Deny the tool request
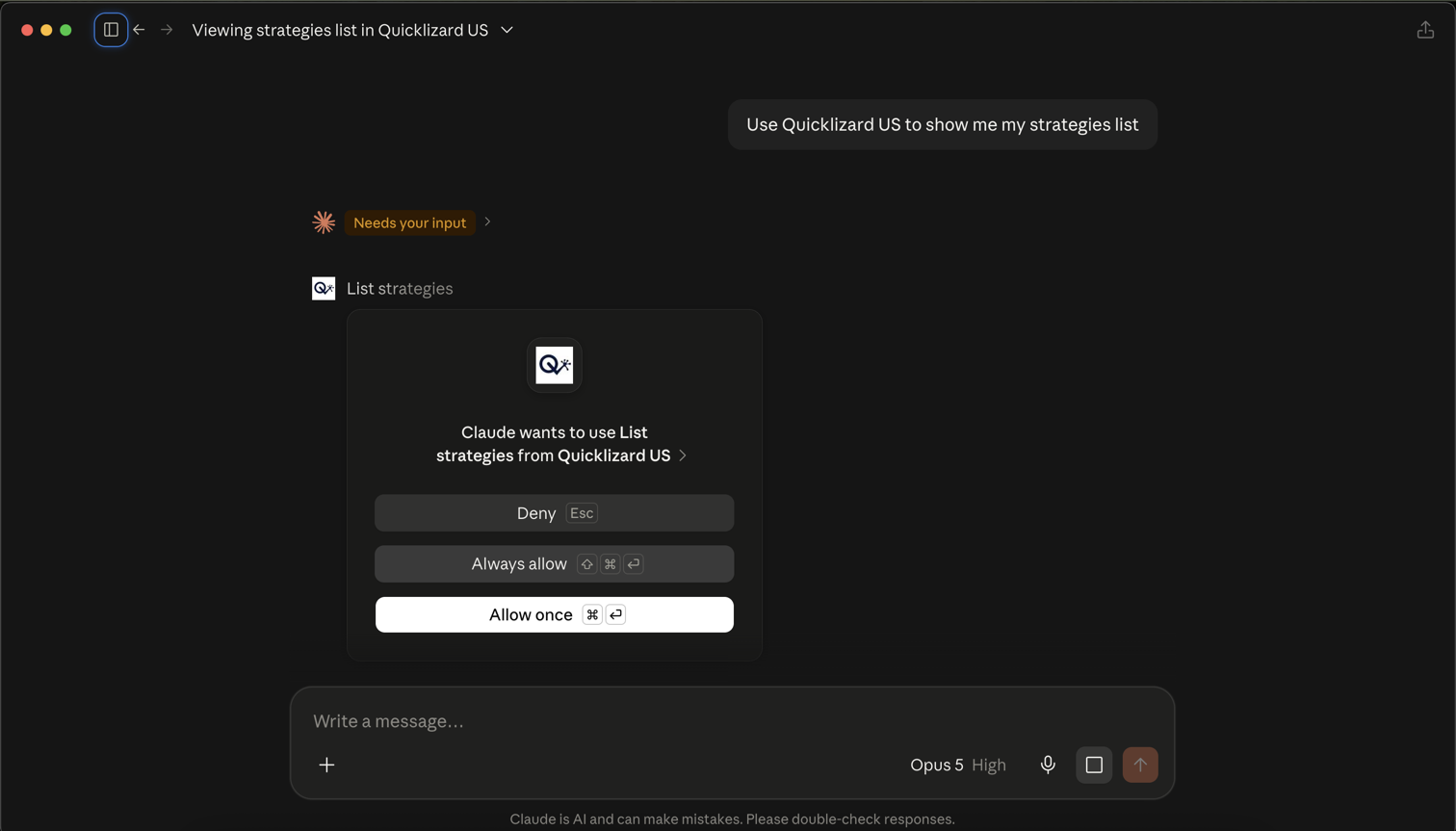1456x831 pixels. [555, 513]
